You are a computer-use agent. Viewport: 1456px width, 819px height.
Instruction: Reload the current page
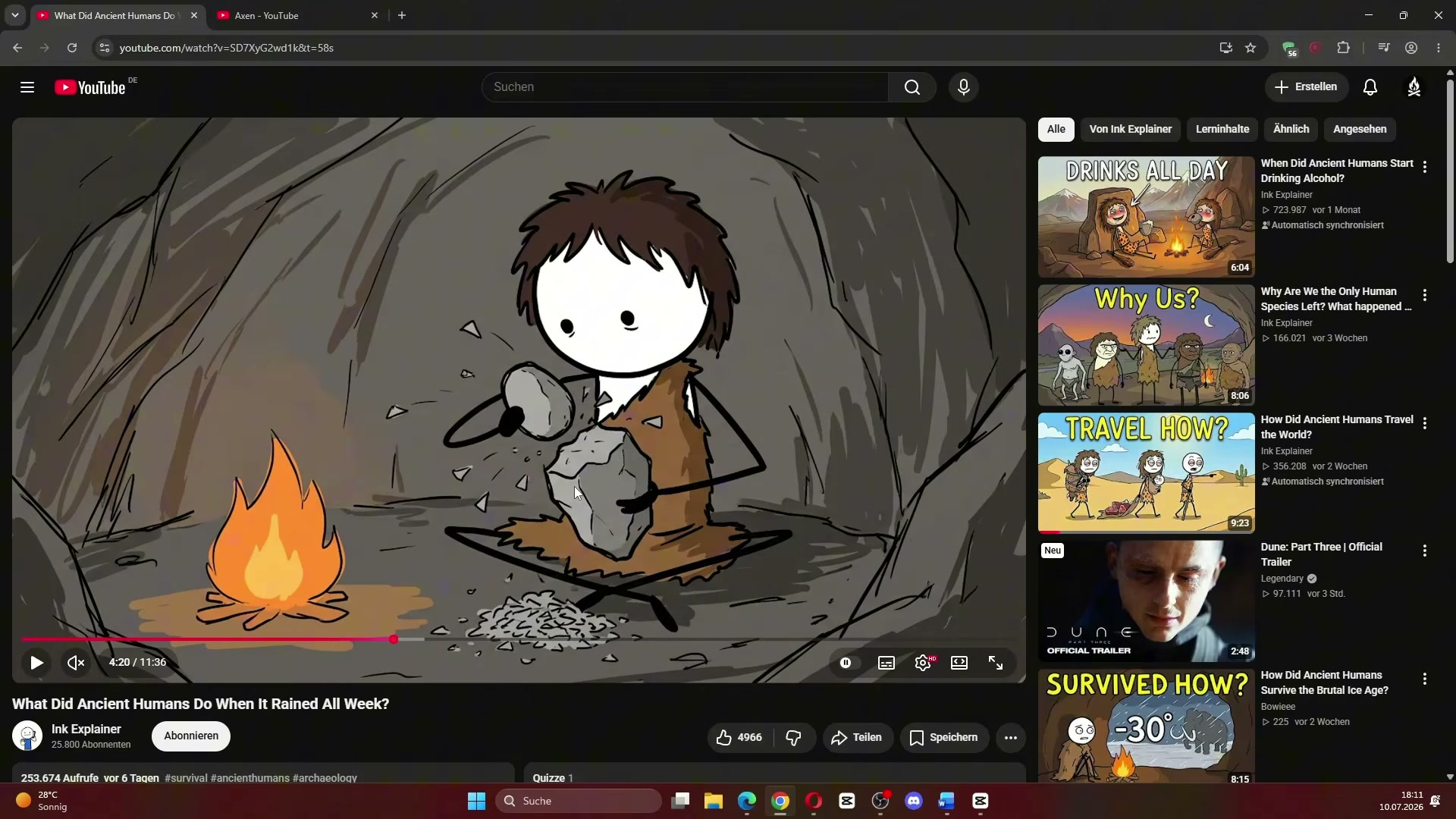72,48
